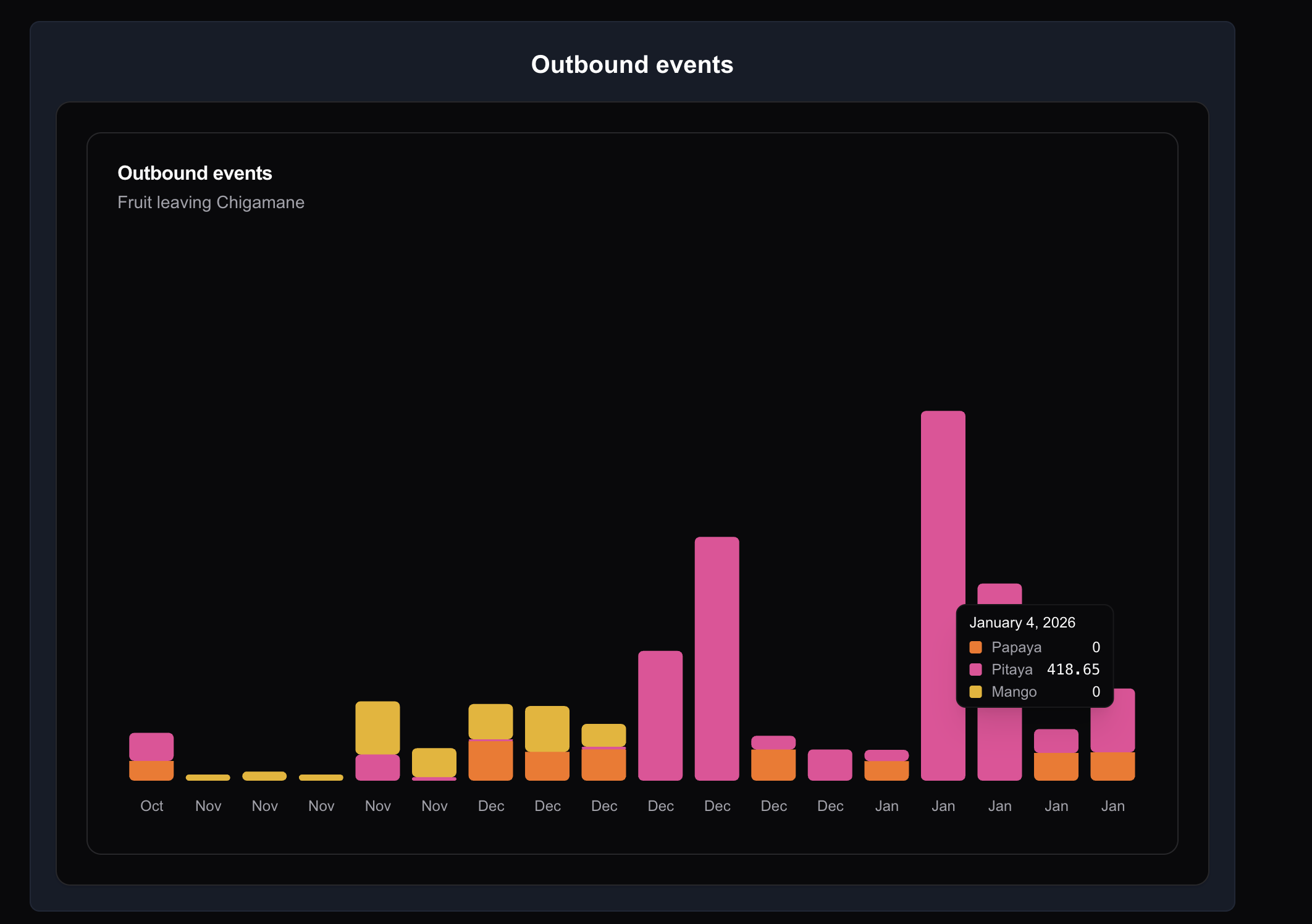Click the first Dec bar's orange Papaya segment

coord(490,760)
